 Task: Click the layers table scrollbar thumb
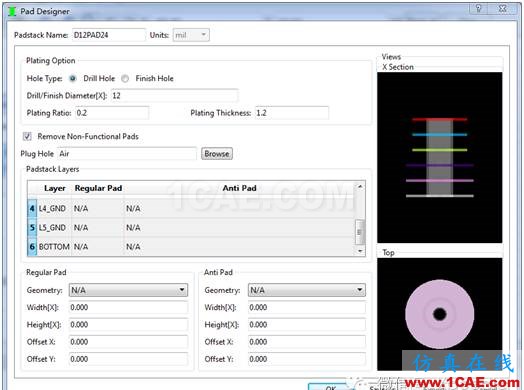coord(360,232)
